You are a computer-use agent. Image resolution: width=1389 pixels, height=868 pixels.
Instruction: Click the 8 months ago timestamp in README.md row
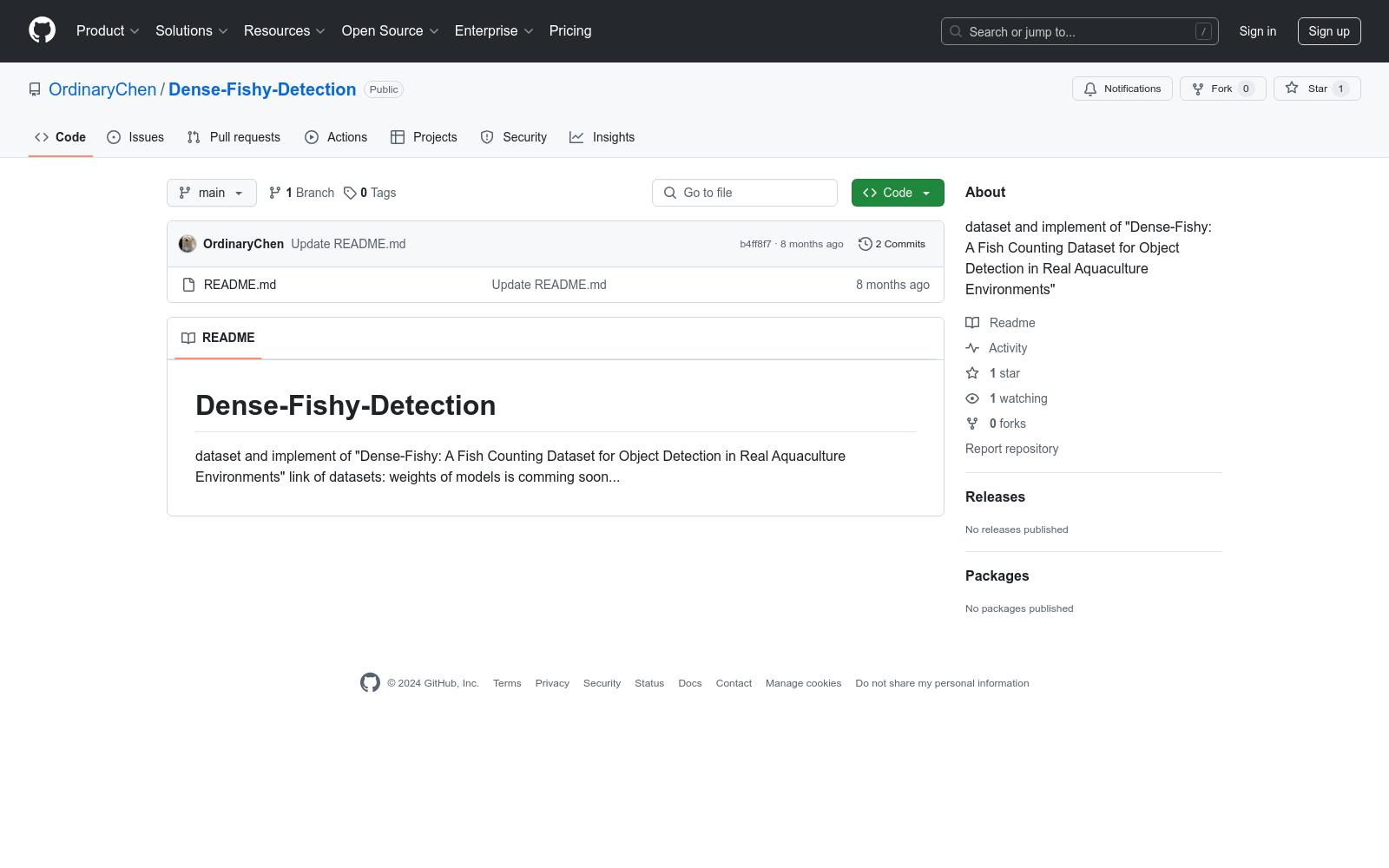892,285
